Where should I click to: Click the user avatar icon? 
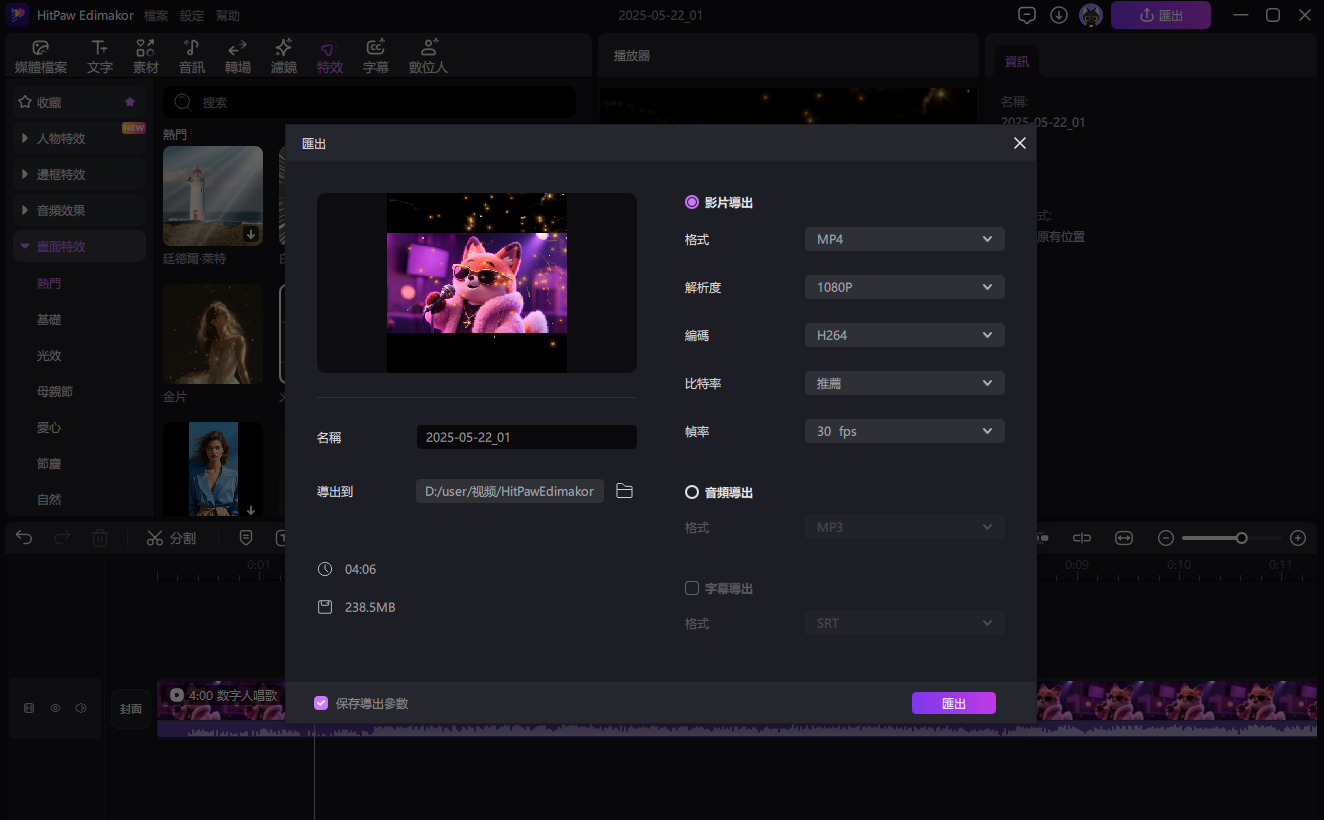[1090, 15]
